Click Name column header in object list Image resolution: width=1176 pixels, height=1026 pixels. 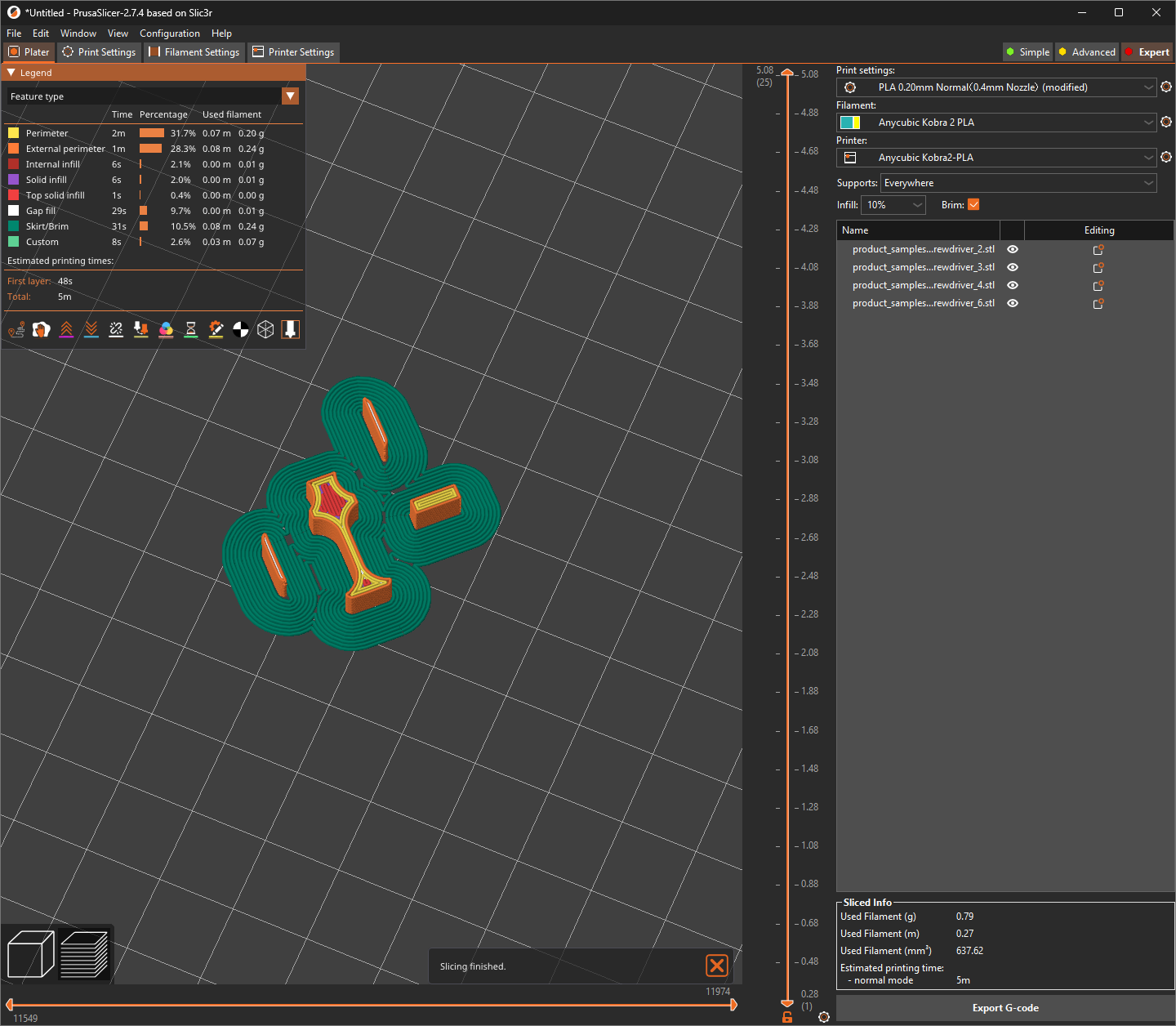pyautogui.click(x=918, y=230)
